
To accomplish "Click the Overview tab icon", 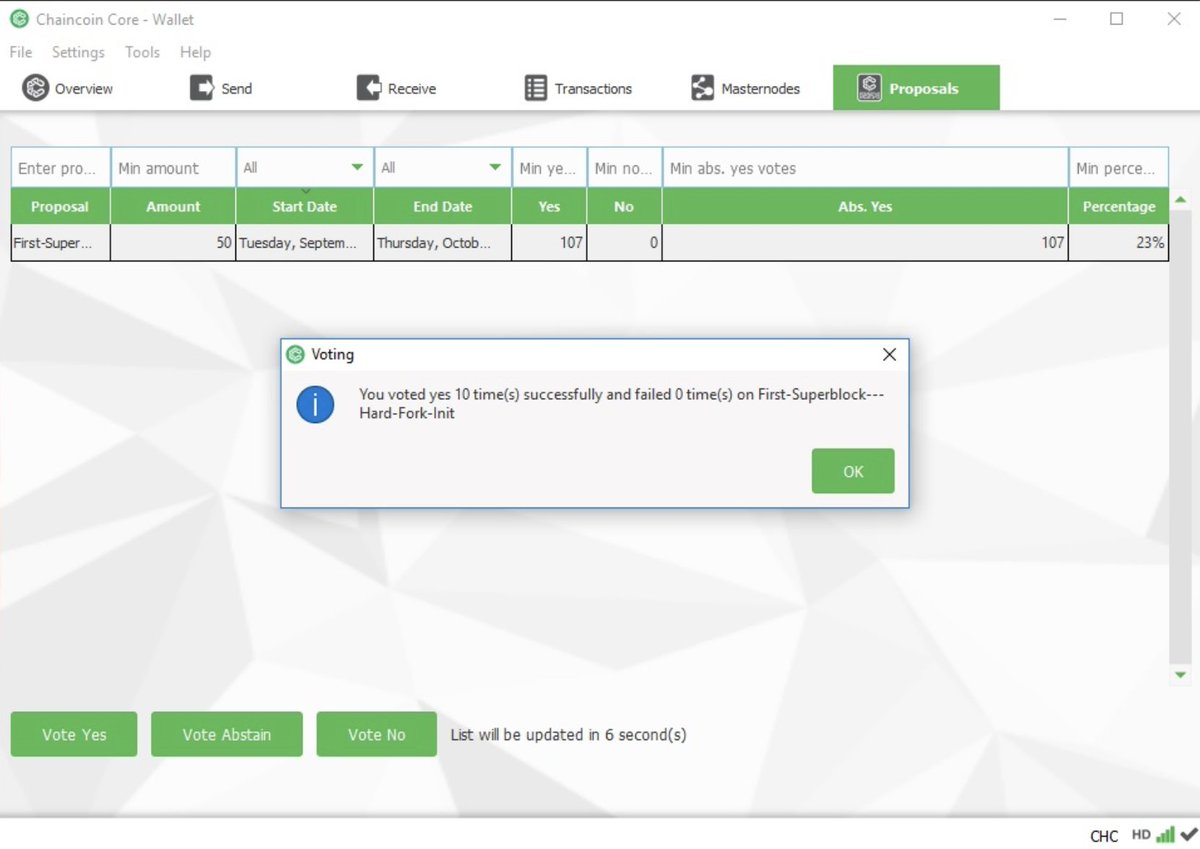I will pos(36,88).
